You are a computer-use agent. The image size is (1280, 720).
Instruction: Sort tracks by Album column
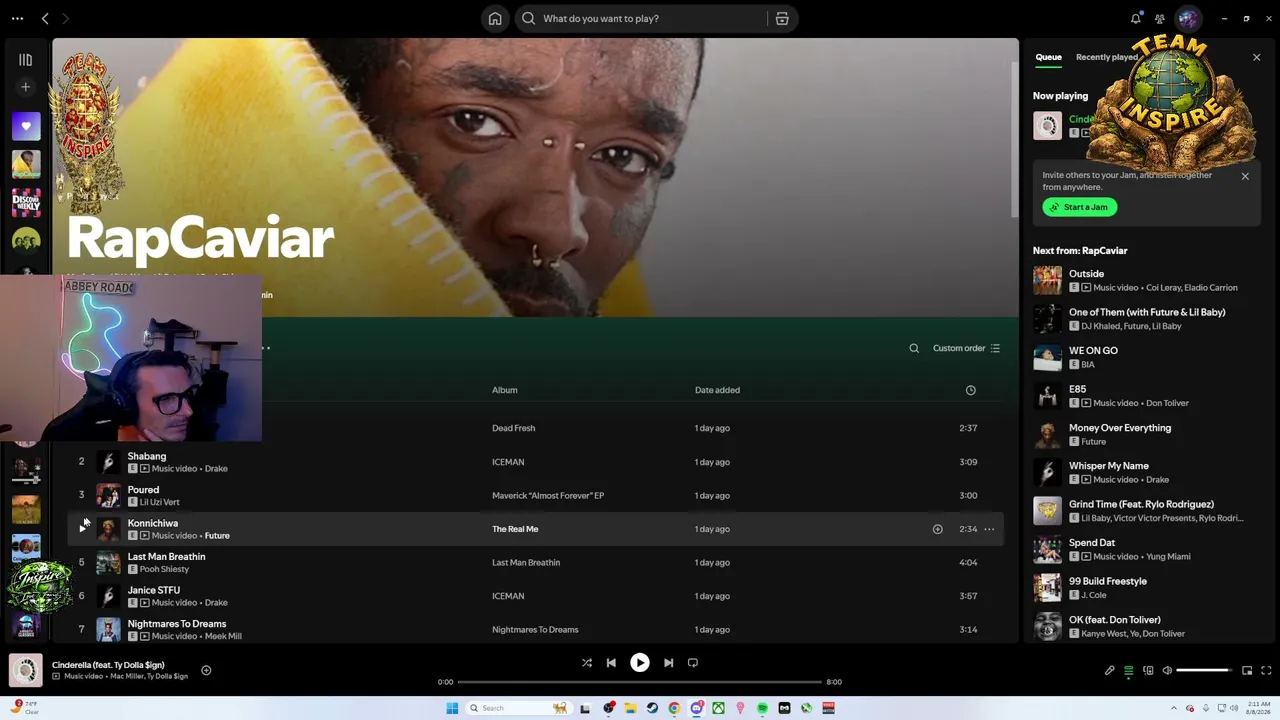coord(504,390)
